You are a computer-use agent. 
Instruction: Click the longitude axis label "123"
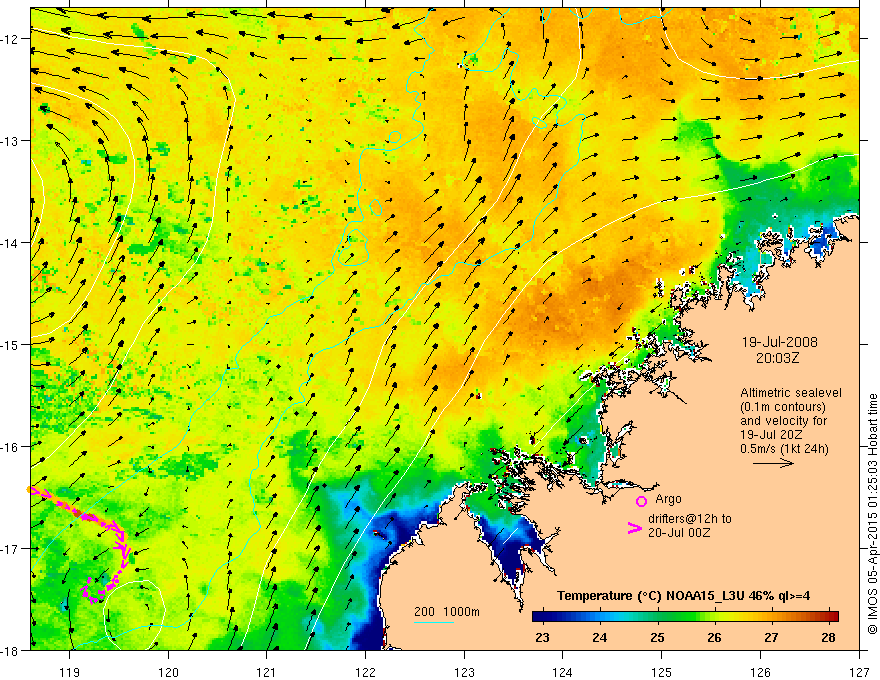(464, 672)
